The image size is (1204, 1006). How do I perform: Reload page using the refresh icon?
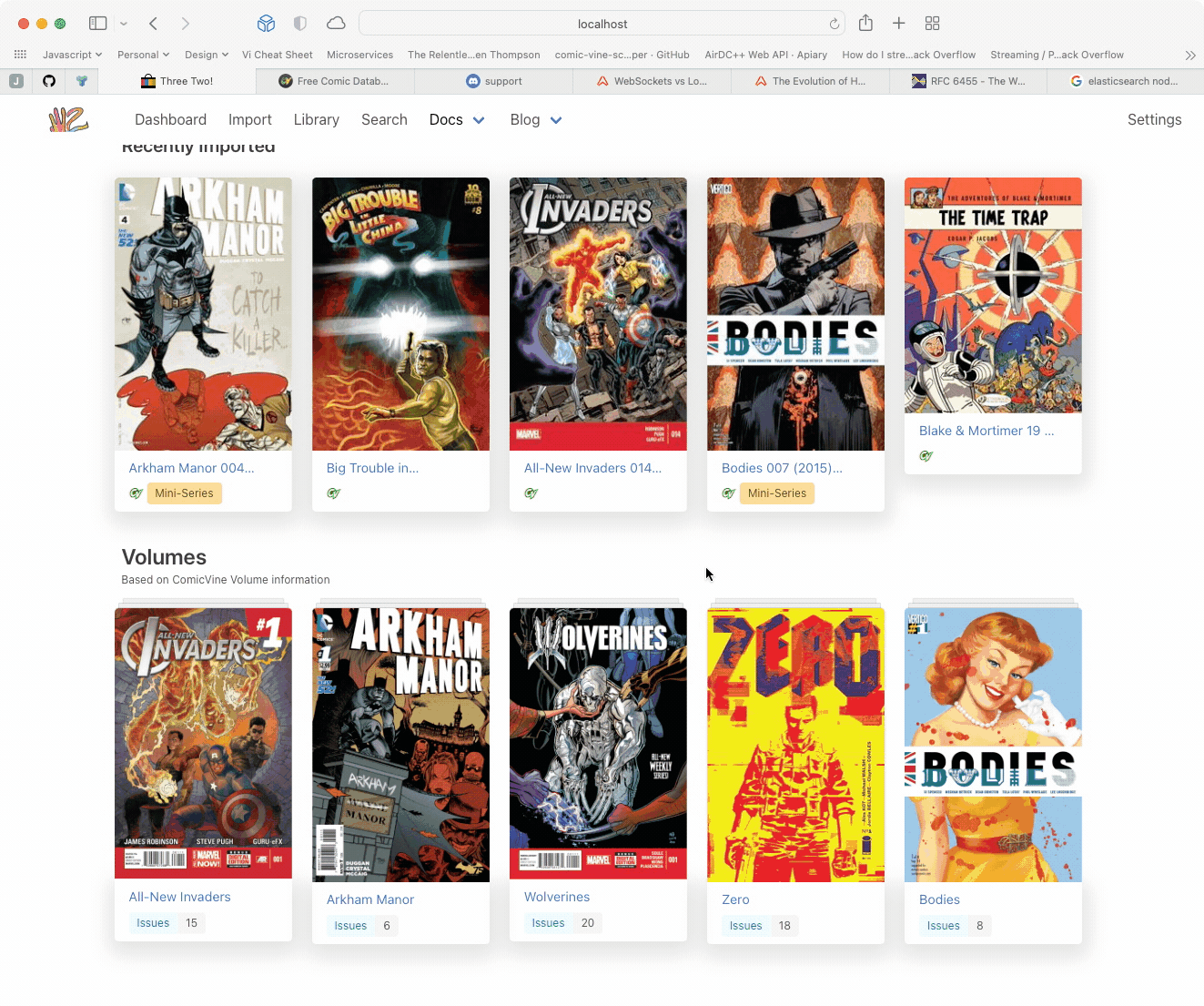(834, 25)
